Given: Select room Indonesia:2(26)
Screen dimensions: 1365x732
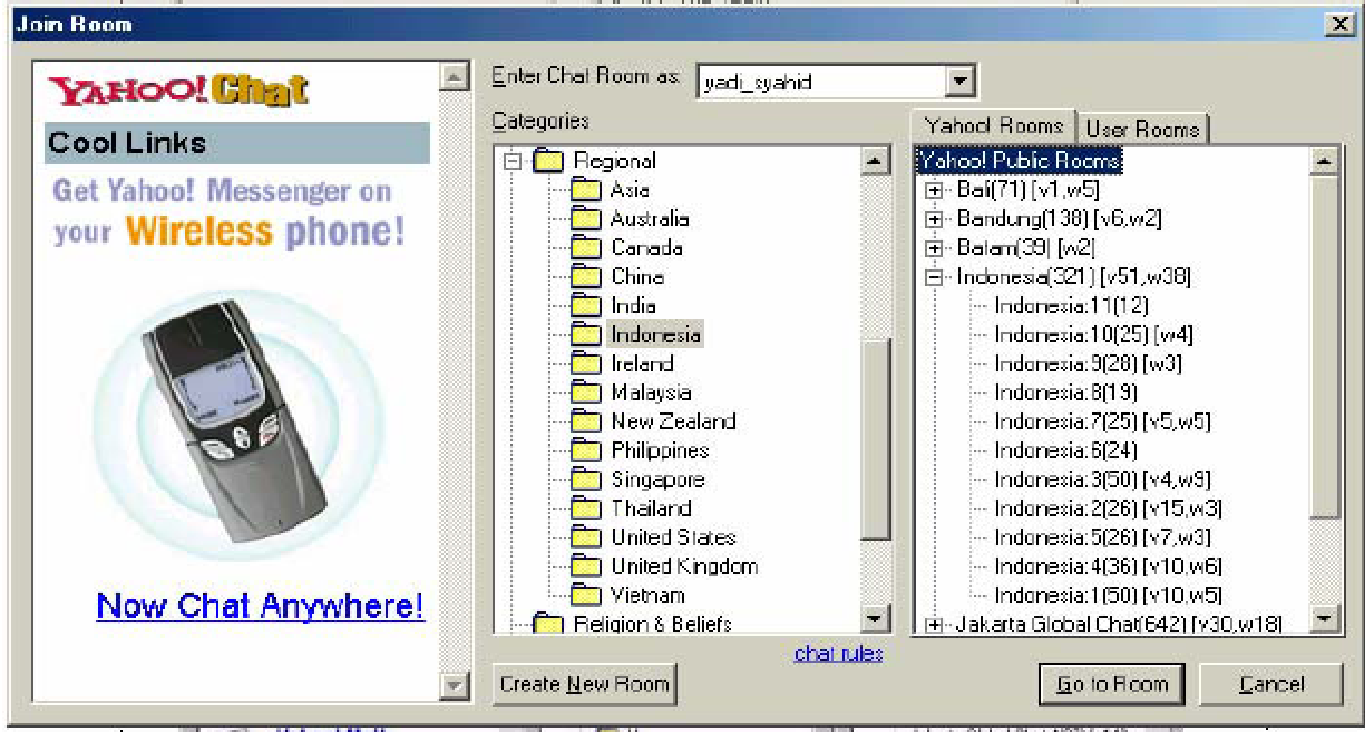Looking at the screenshot, I should click(x=1108, y=508).
